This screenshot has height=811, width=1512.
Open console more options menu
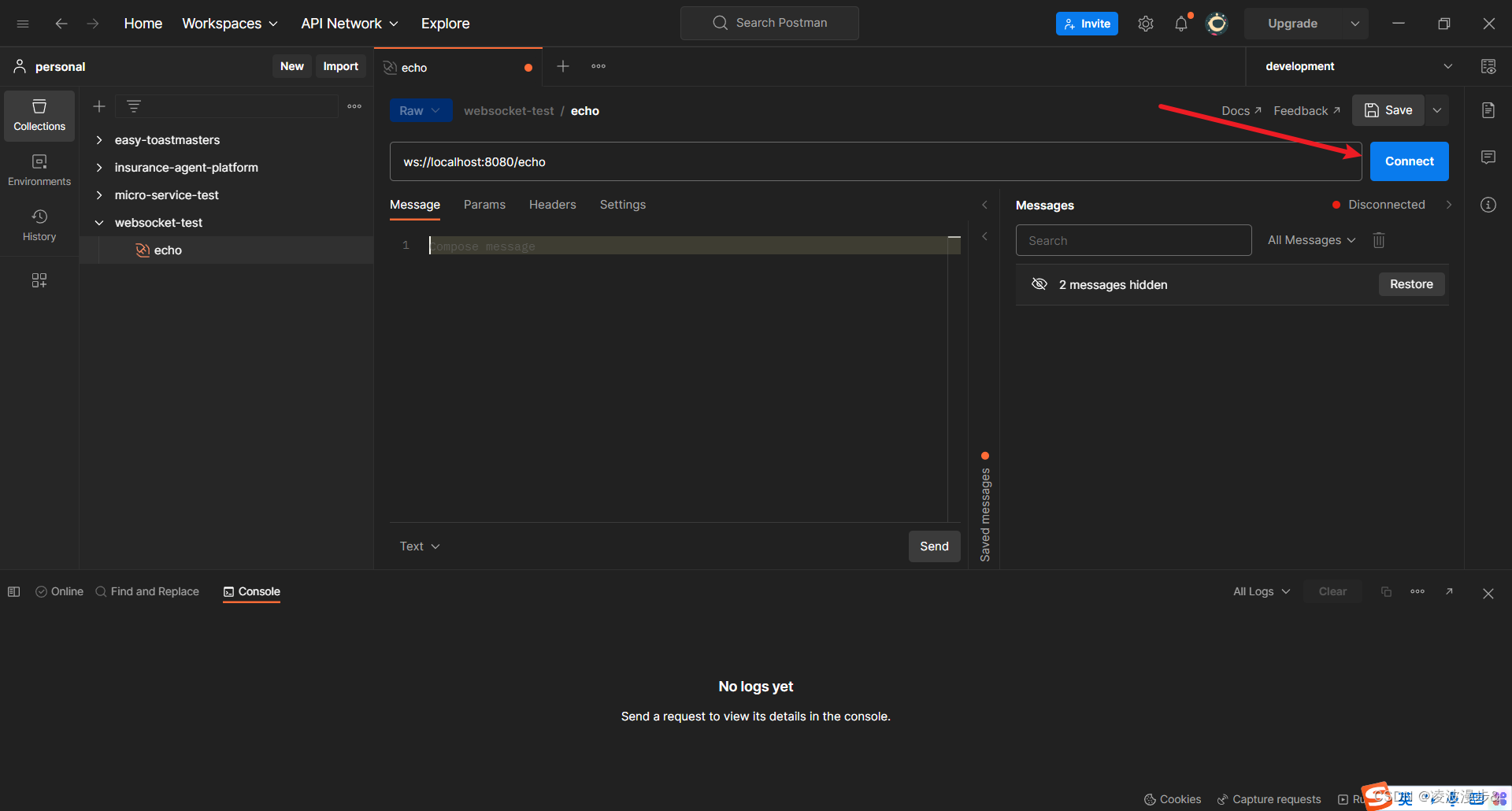tap(1417, 592)
